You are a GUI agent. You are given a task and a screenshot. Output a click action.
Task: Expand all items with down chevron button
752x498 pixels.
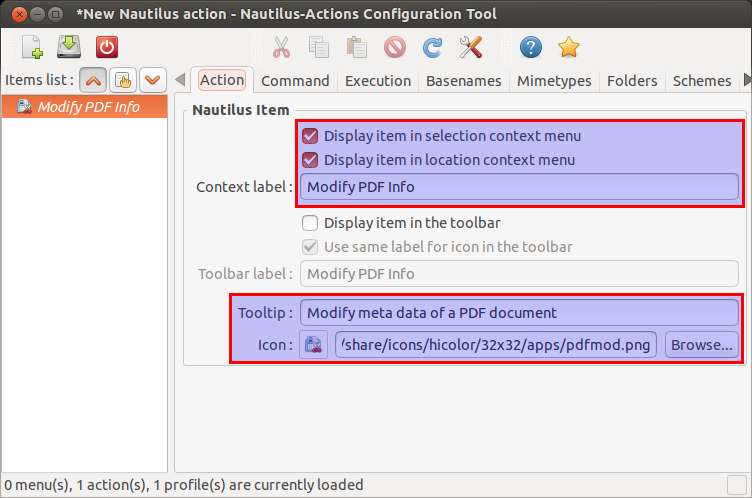pos(153,80)
